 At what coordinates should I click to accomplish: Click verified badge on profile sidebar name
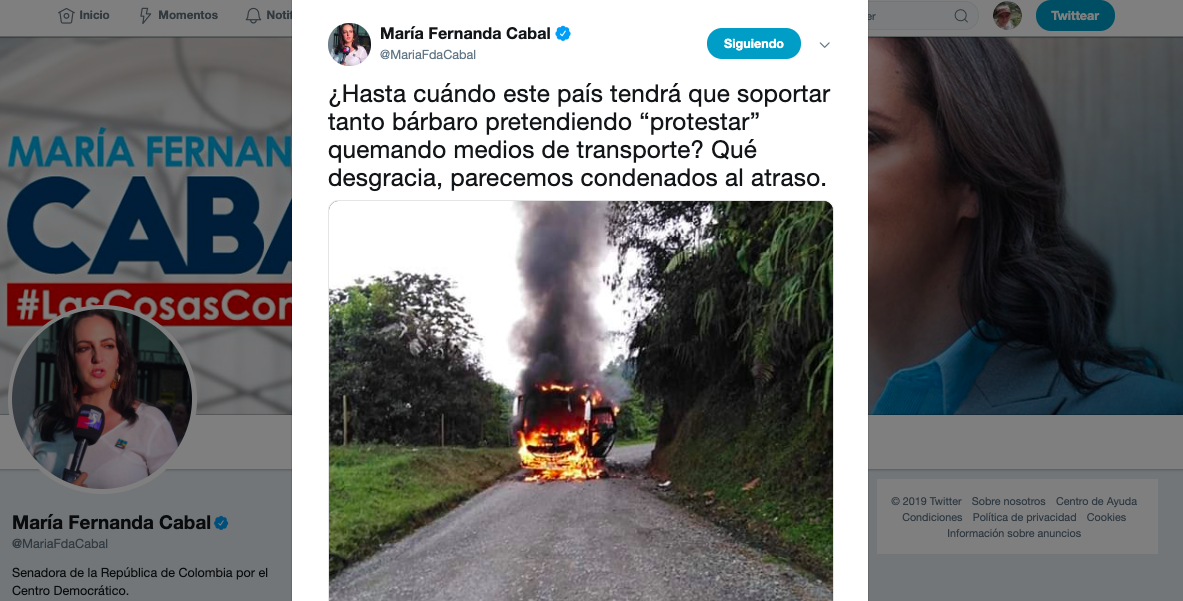pos(221,523)
